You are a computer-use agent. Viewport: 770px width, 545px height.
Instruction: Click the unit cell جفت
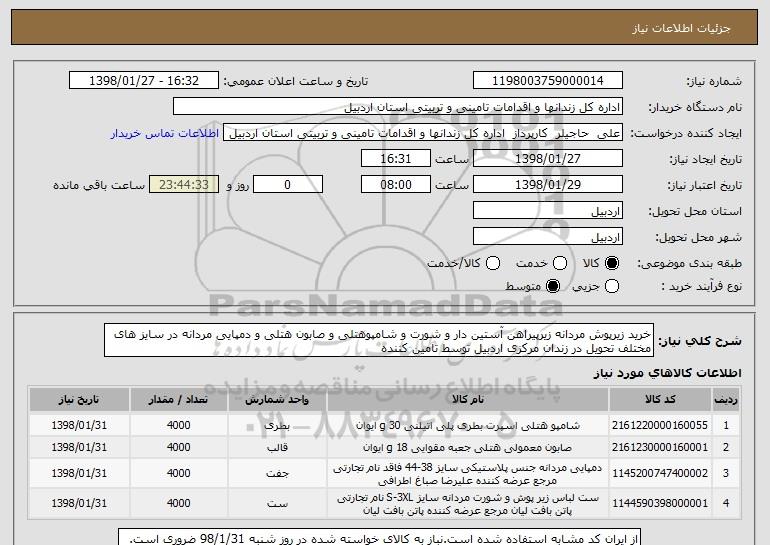pyautogui.click(x=277, y=473)
